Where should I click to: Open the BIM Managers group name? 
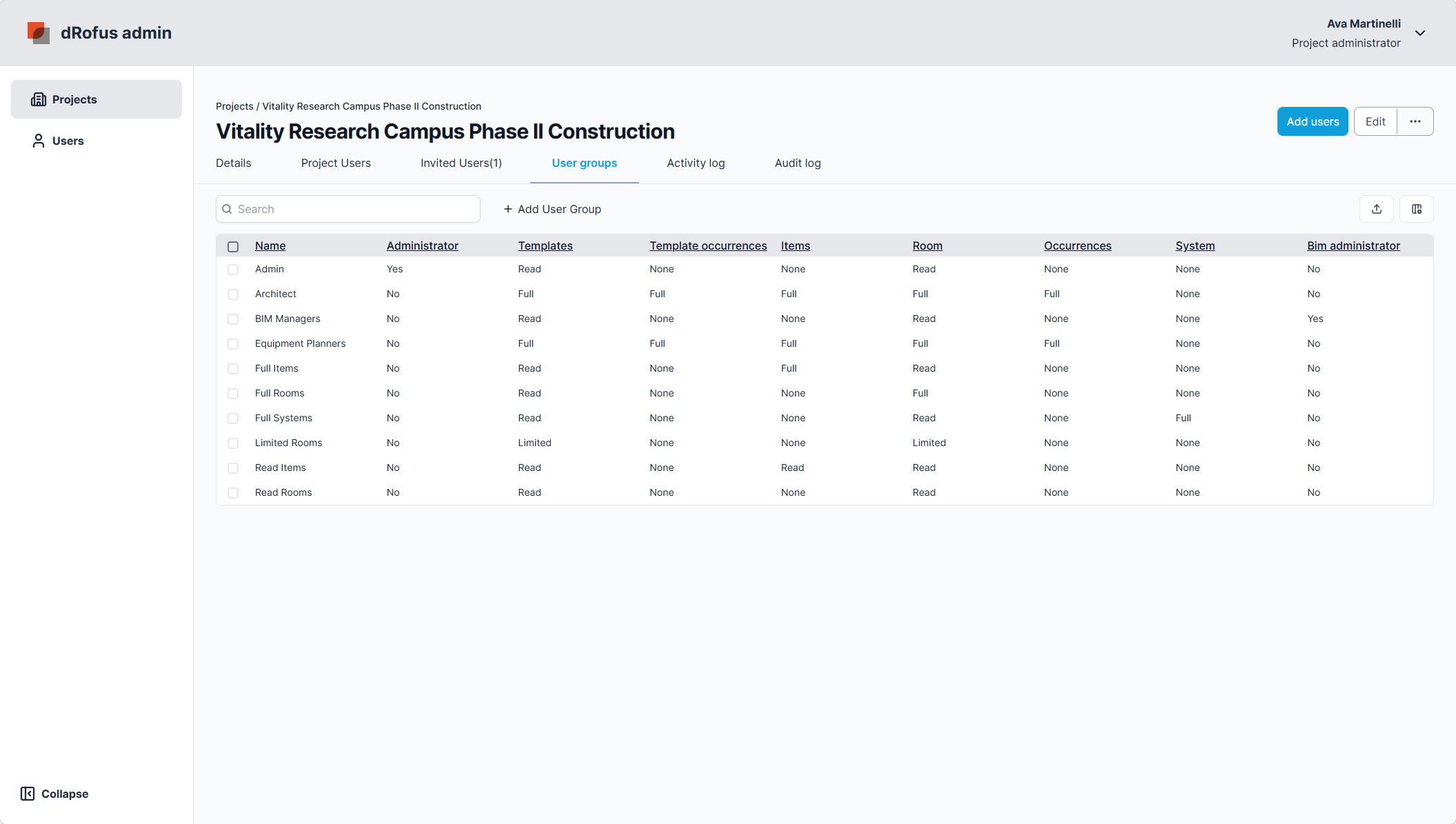tap(287, 319)
